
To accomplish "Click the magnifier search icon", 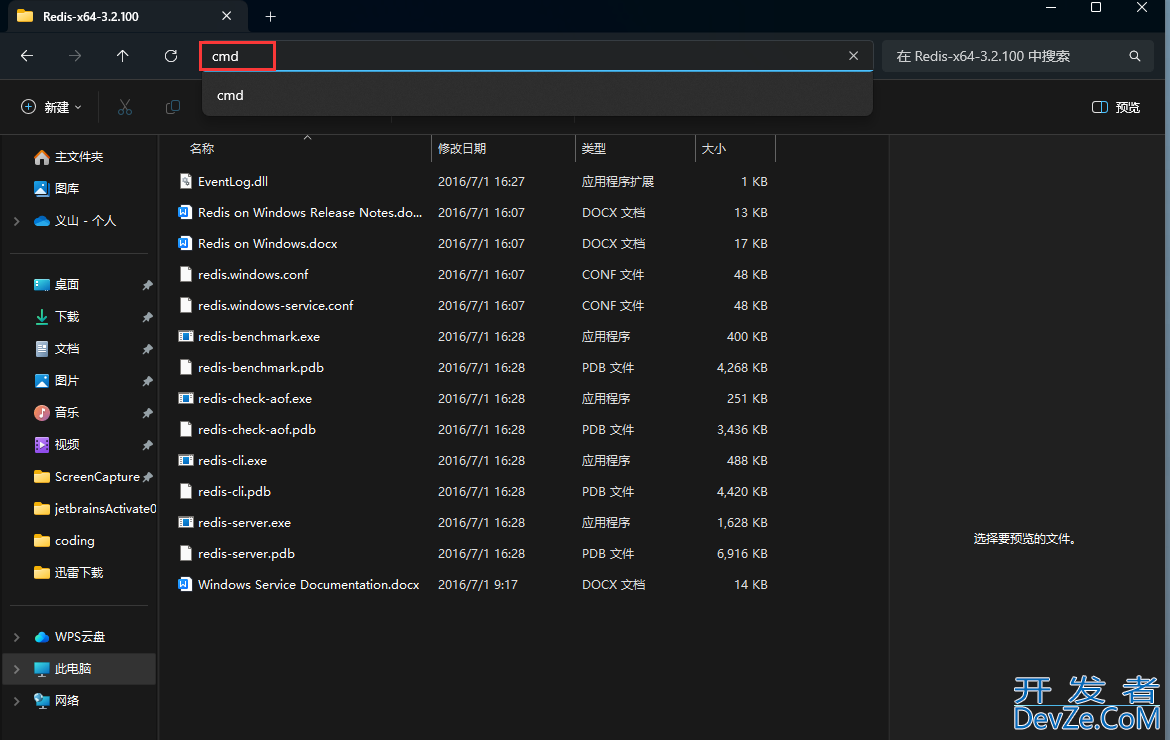I will pos(1134,56).
